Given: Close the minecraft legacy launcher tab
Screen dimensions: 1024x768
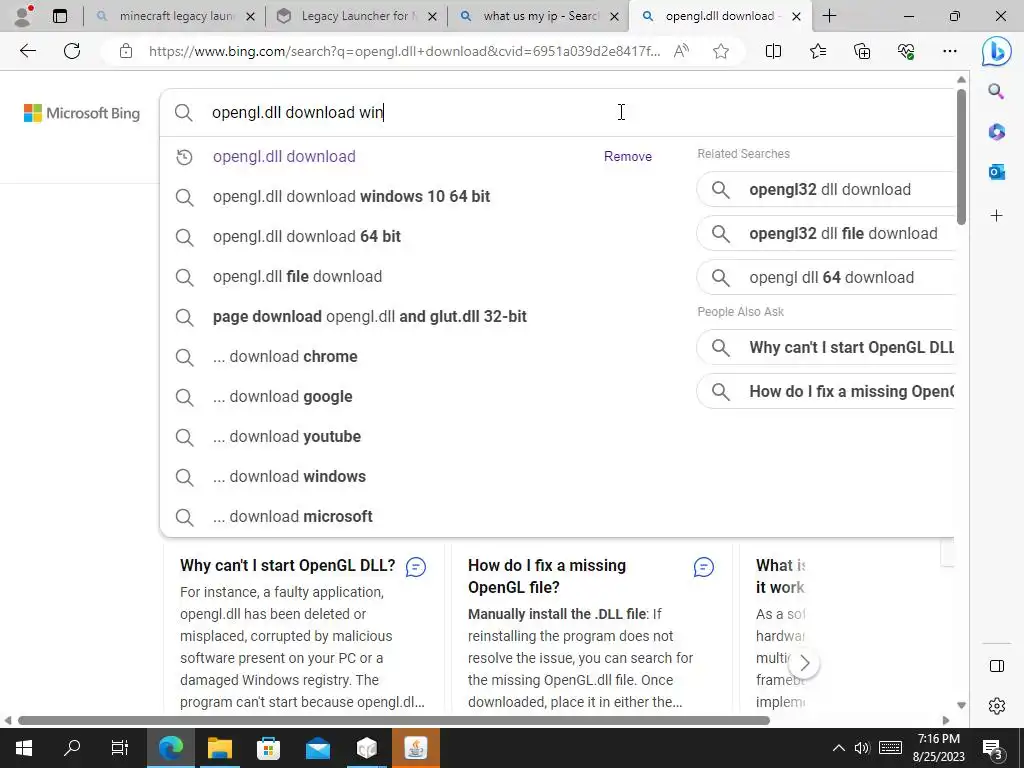Looking at the screenshot, I should pyautogui.click(x=250, y=16).
